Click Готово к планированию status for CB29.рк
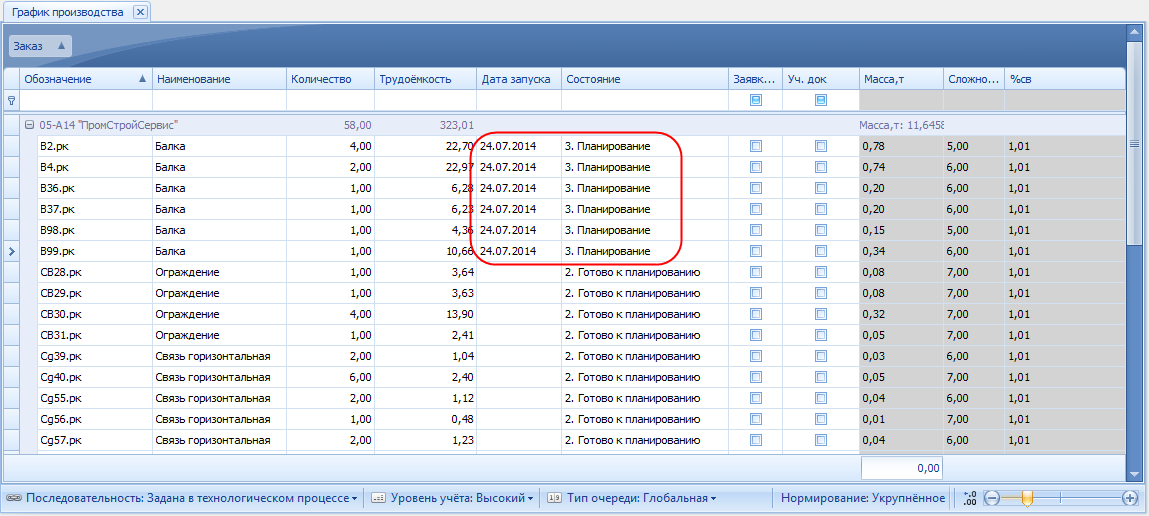The height and width of the screenshot is (516, 1149). point(645,294)
